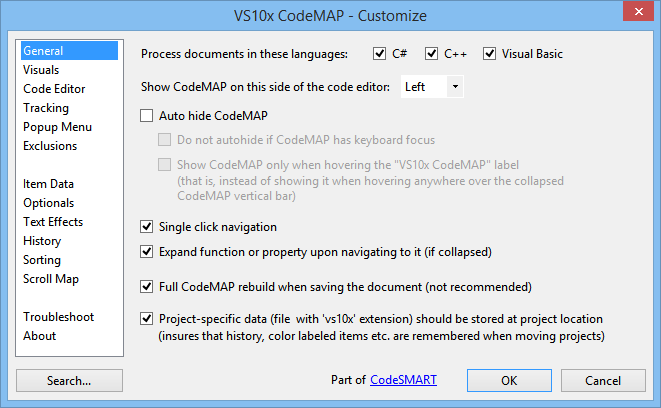Select Visuals in the settings list
This screenshot has width=661, height=408.
click(x=41, y=70)
